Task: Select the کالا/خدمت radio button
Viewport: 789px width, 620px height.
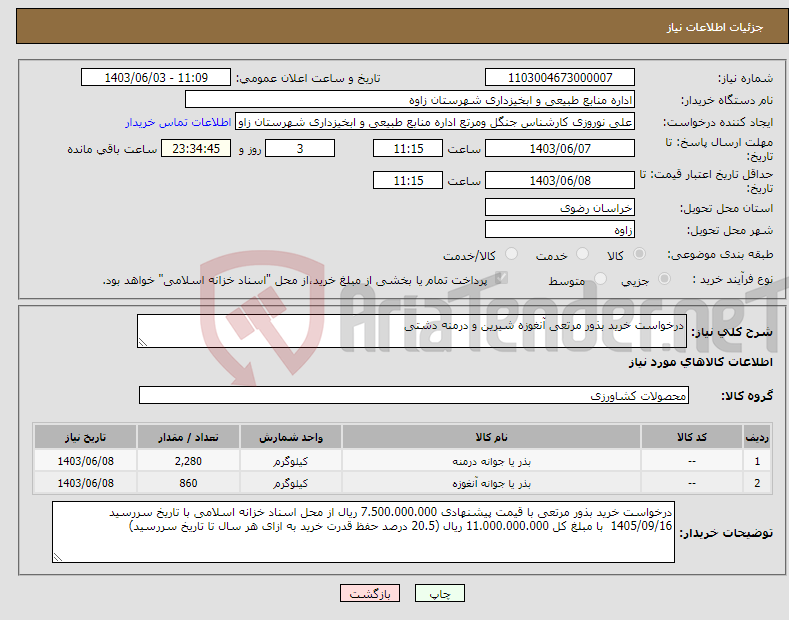Action: click(x=511, y=254)
